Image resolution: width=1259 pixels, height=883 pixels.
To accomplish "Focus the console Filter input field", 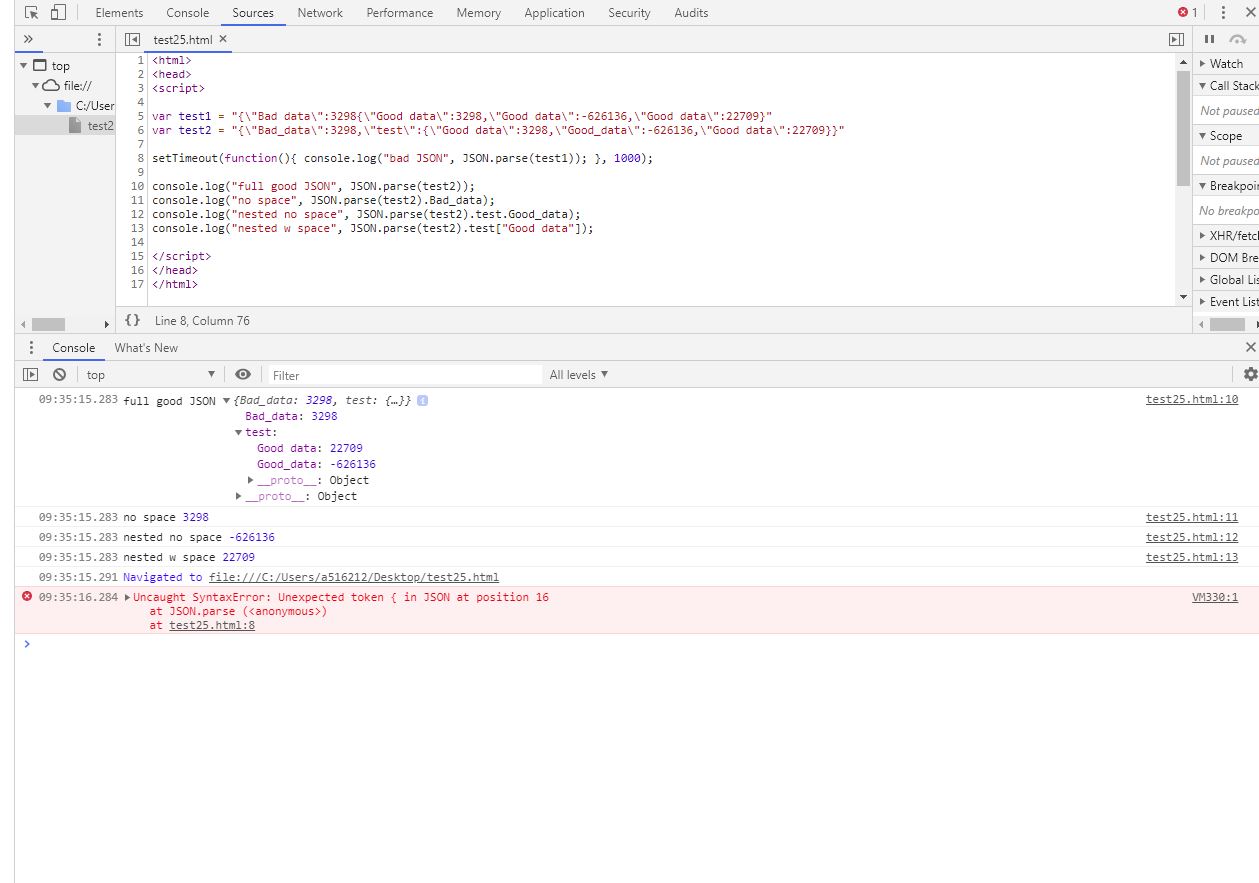I will [404, 375].
